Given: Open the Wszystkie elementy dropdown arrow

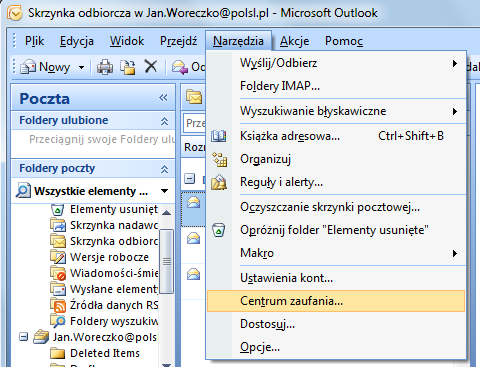Looking at the screenshot, I should pyautogui.click(x=164, y=191).
